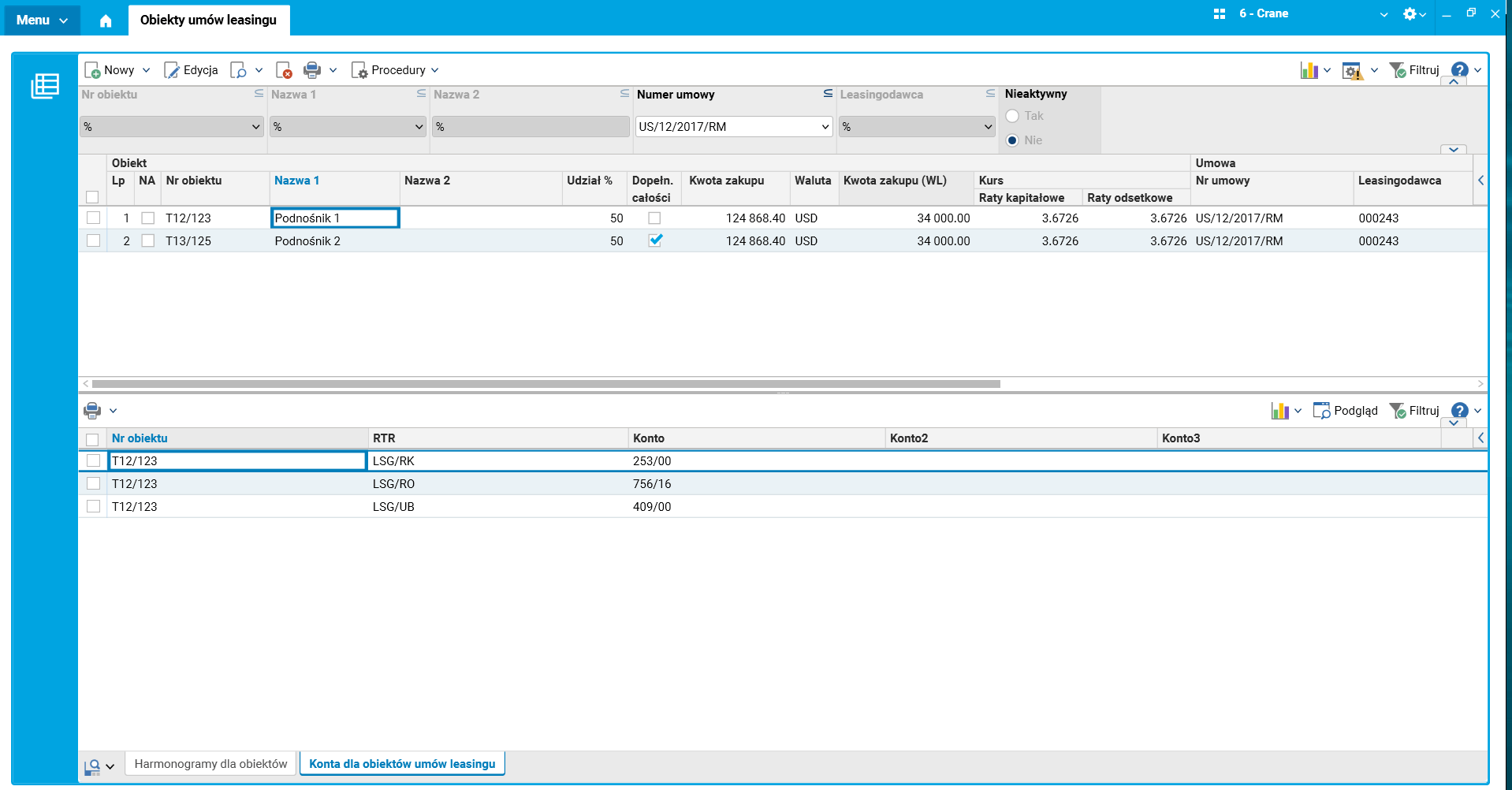
Task: Click the list view icon in the left sidebar
Action: pyautogui.click(x=45, y=86)
